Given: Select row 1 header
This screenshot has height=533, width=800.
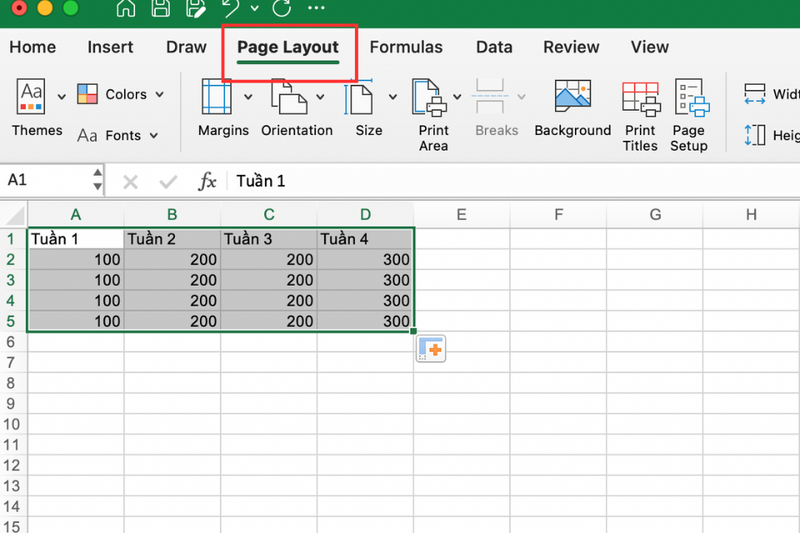Looking at the screenshot, I should click(x=13, y=239).
